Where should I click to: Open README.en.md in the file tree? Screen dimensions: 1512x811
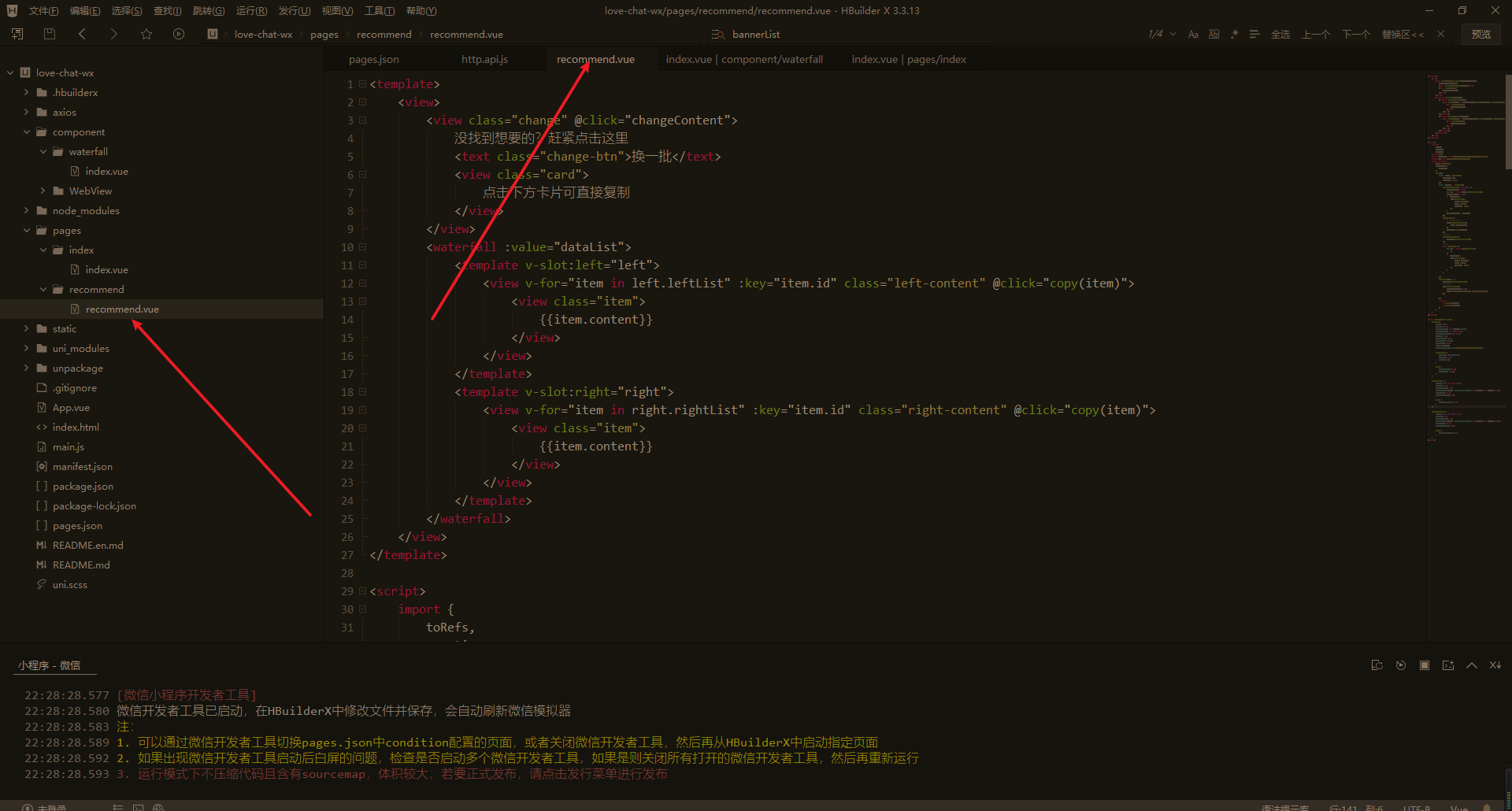click(x=88, y=545)
